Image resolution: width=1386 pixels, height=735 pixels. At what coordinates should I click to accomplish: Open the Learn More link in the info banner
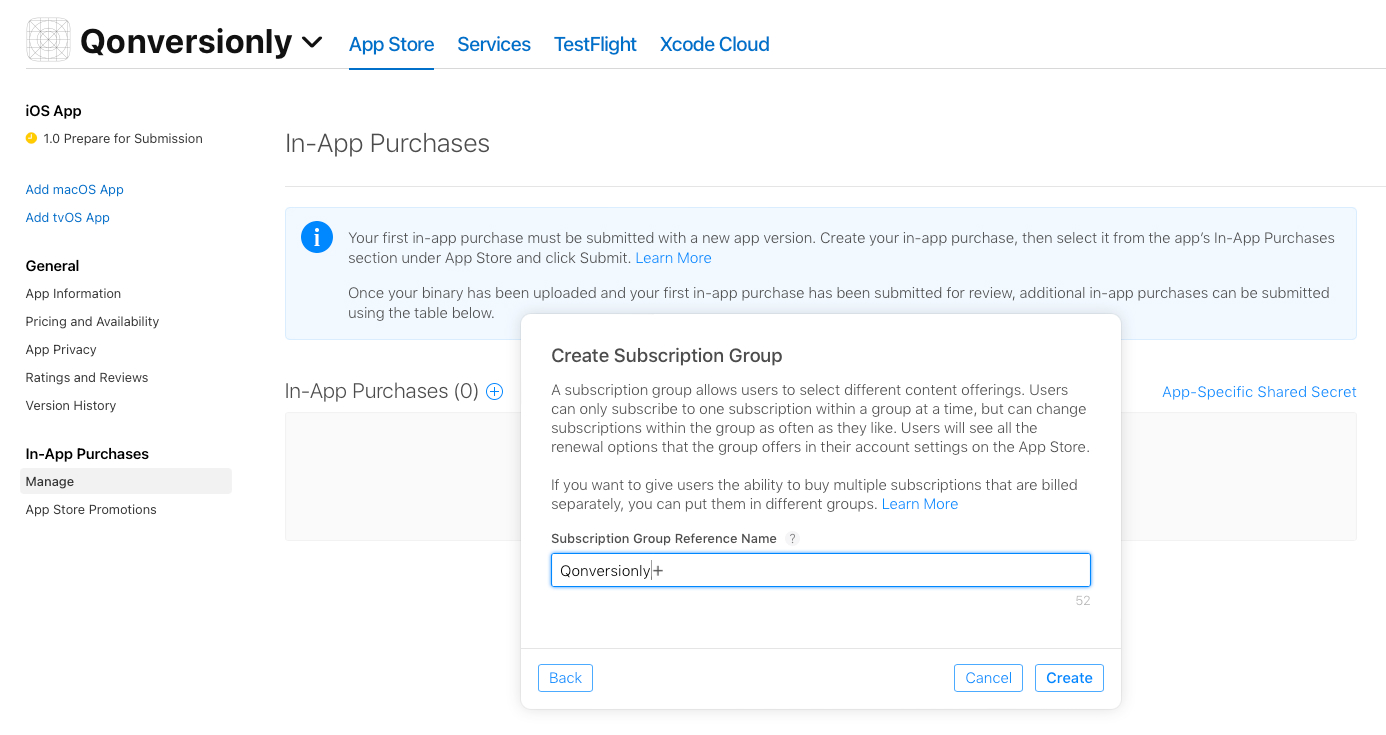pyautogui.click(x=673, y=258)
